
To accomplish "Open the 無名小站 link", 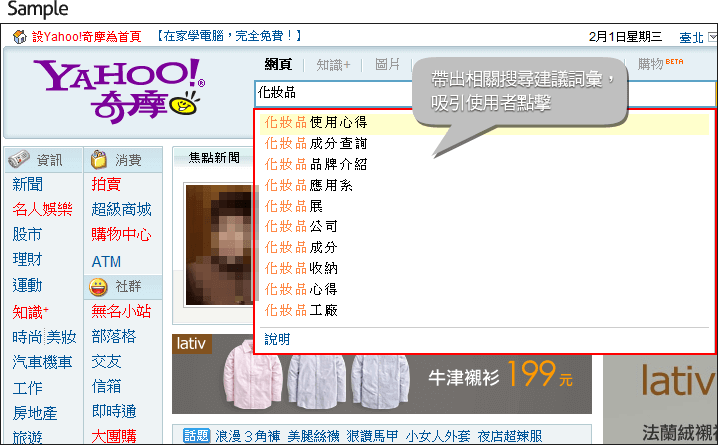I will [x=121, y=312].
